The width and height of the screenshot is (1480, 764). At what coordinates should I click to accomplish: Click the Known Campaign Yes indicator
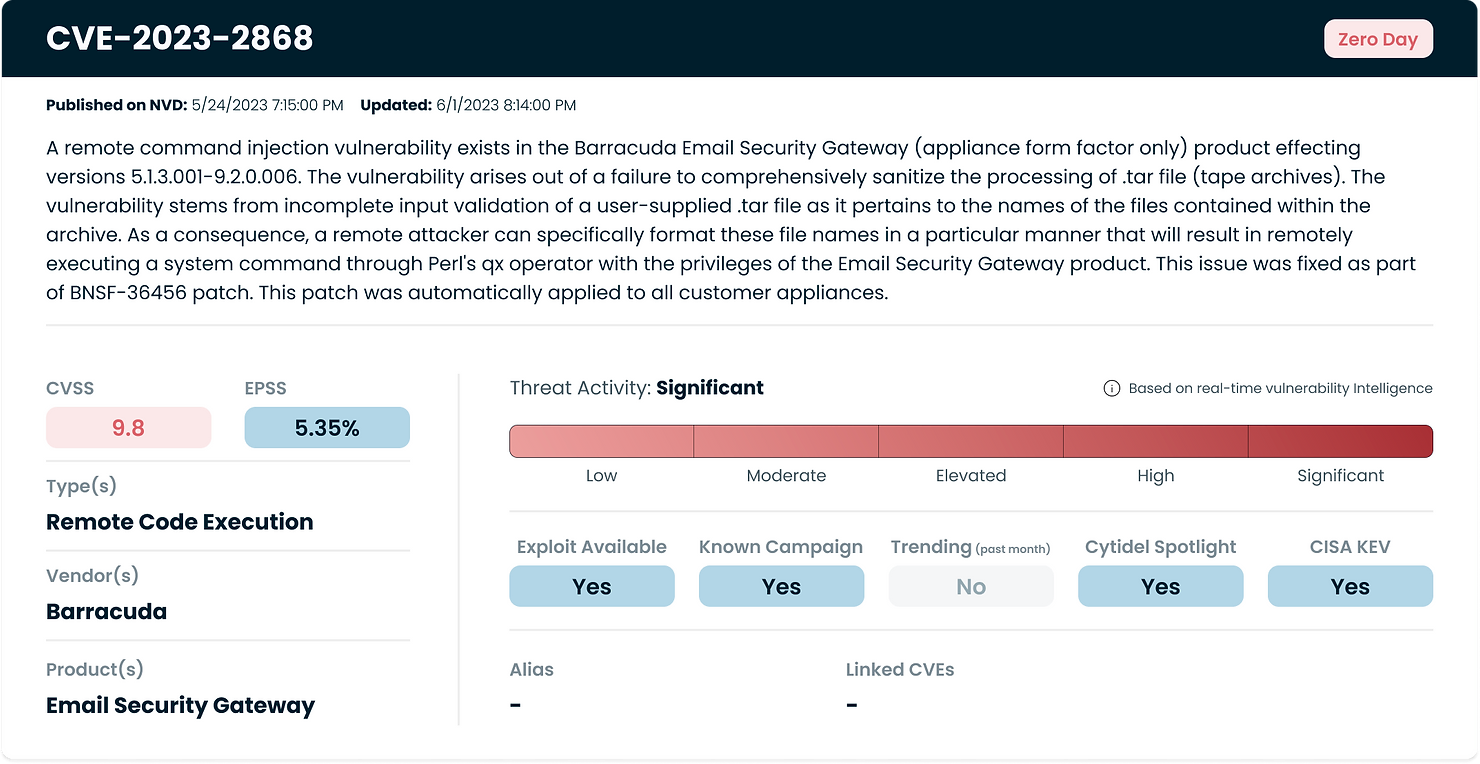(781, 586)
